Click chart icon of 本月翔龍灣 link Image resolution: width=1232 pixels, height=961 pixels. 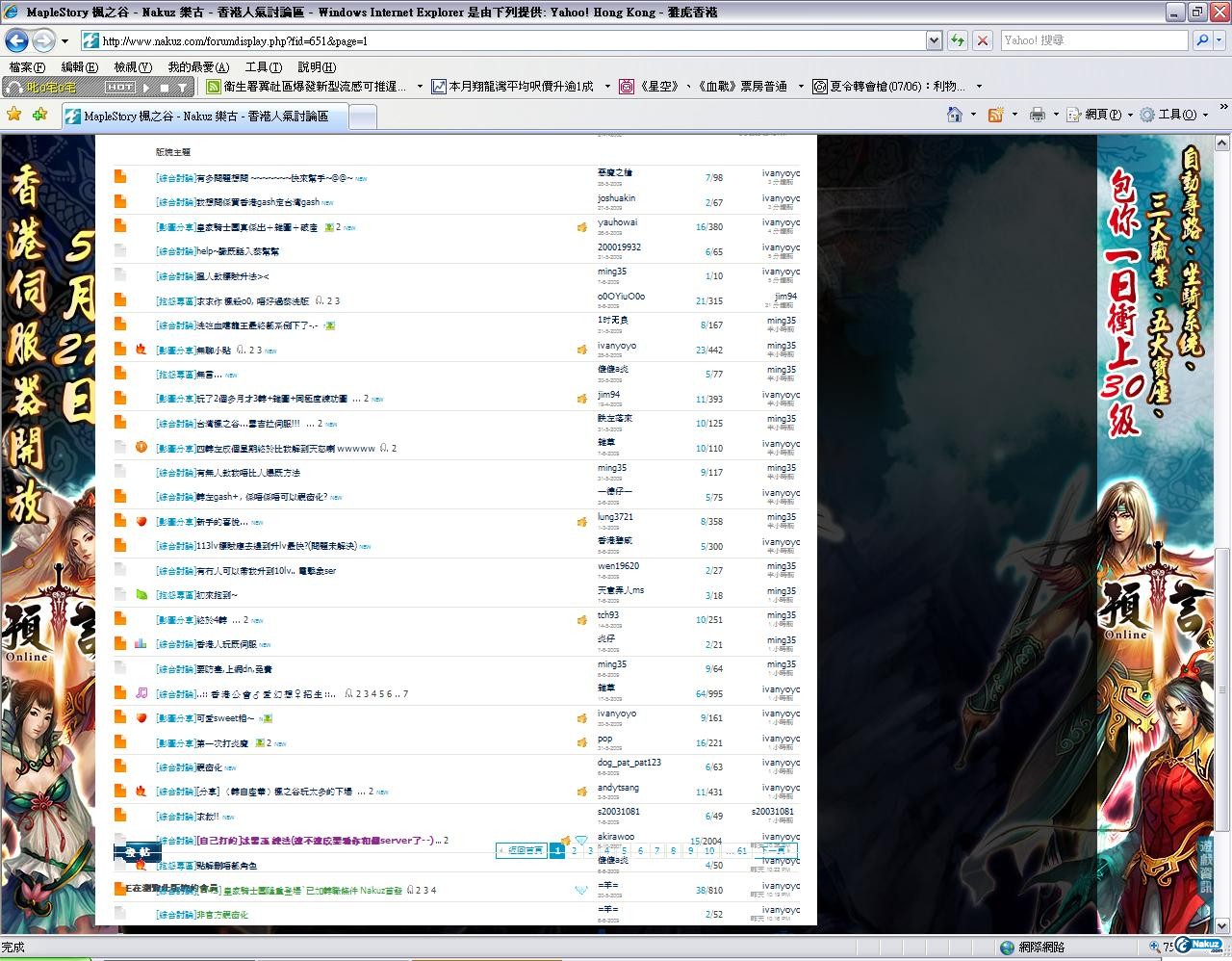pyautogui.click(x=439, y=87)
